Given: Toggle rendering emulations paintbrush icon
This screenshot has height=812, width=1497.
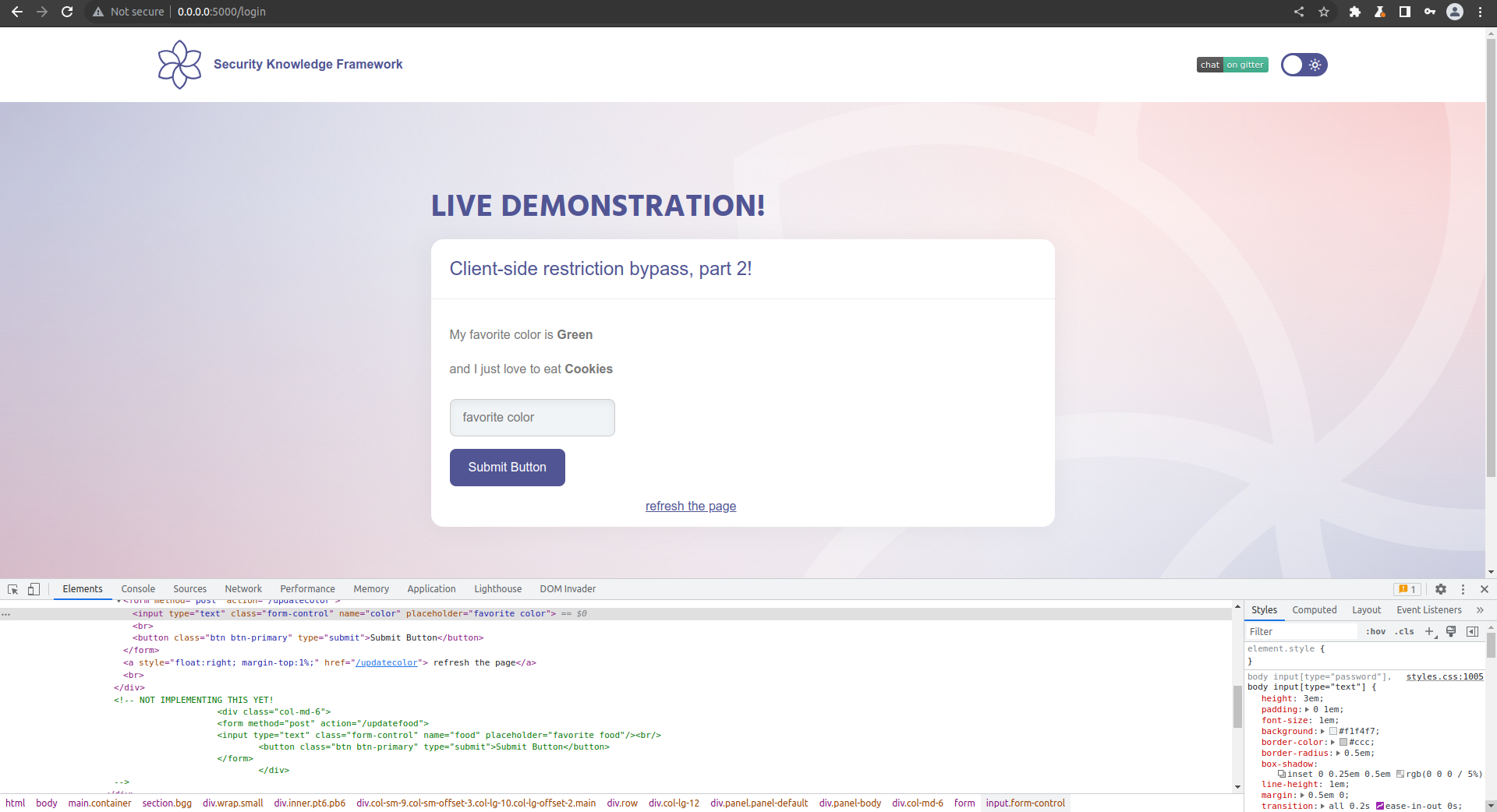Looking at the screenshot, I should [x=1451, y=631].
